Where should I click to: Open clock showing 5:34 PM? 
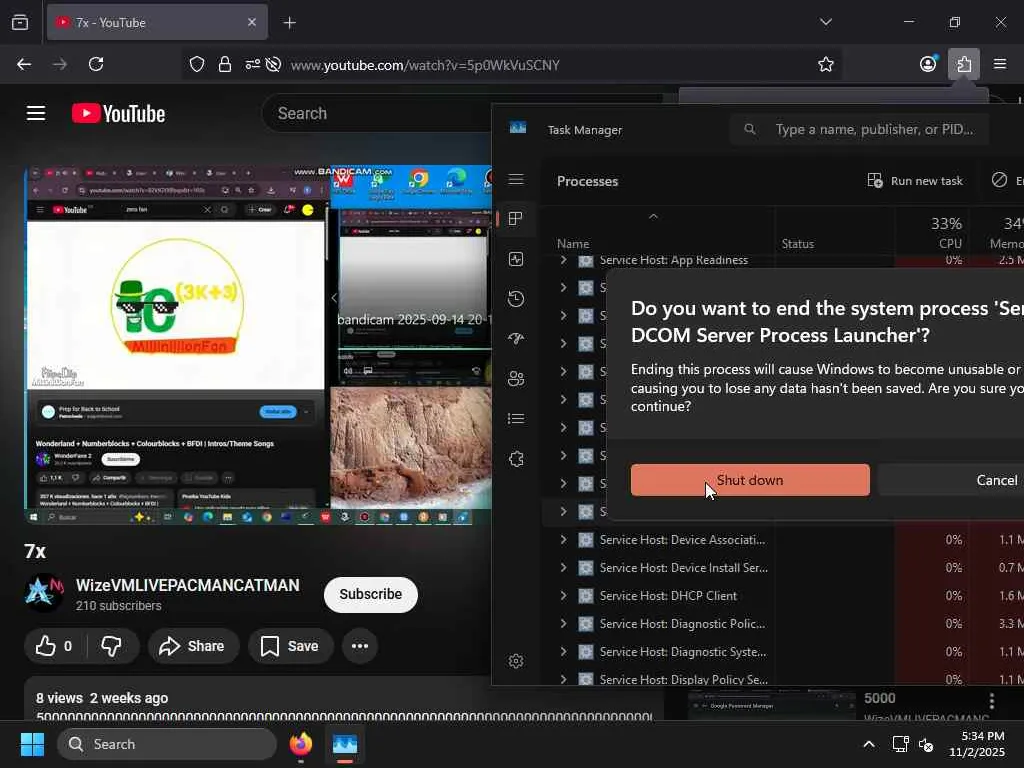pos(976,744)
